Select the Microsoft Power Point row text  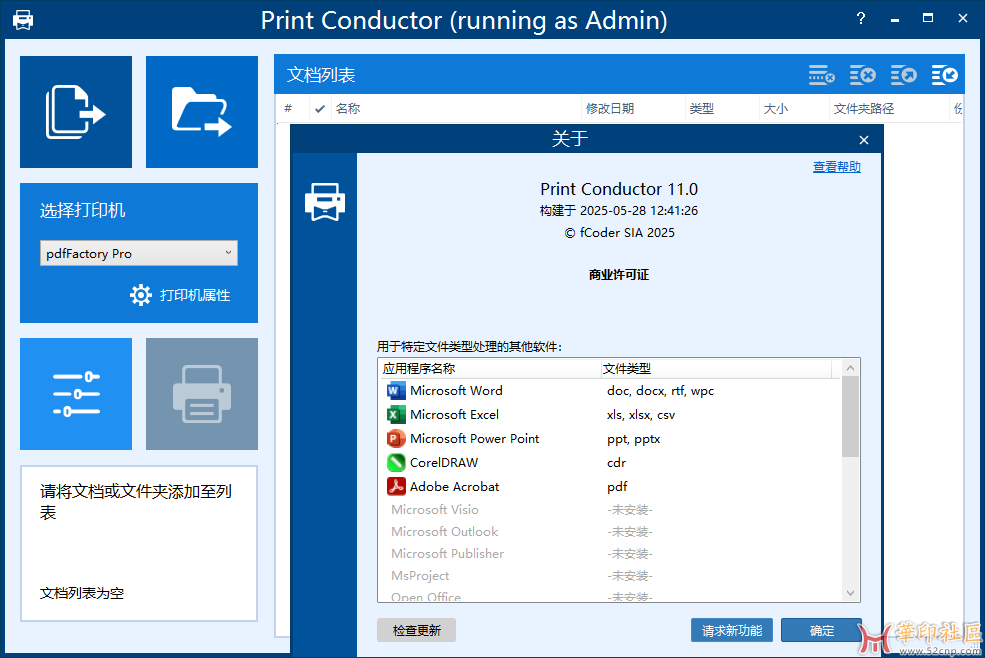(474, 439)
